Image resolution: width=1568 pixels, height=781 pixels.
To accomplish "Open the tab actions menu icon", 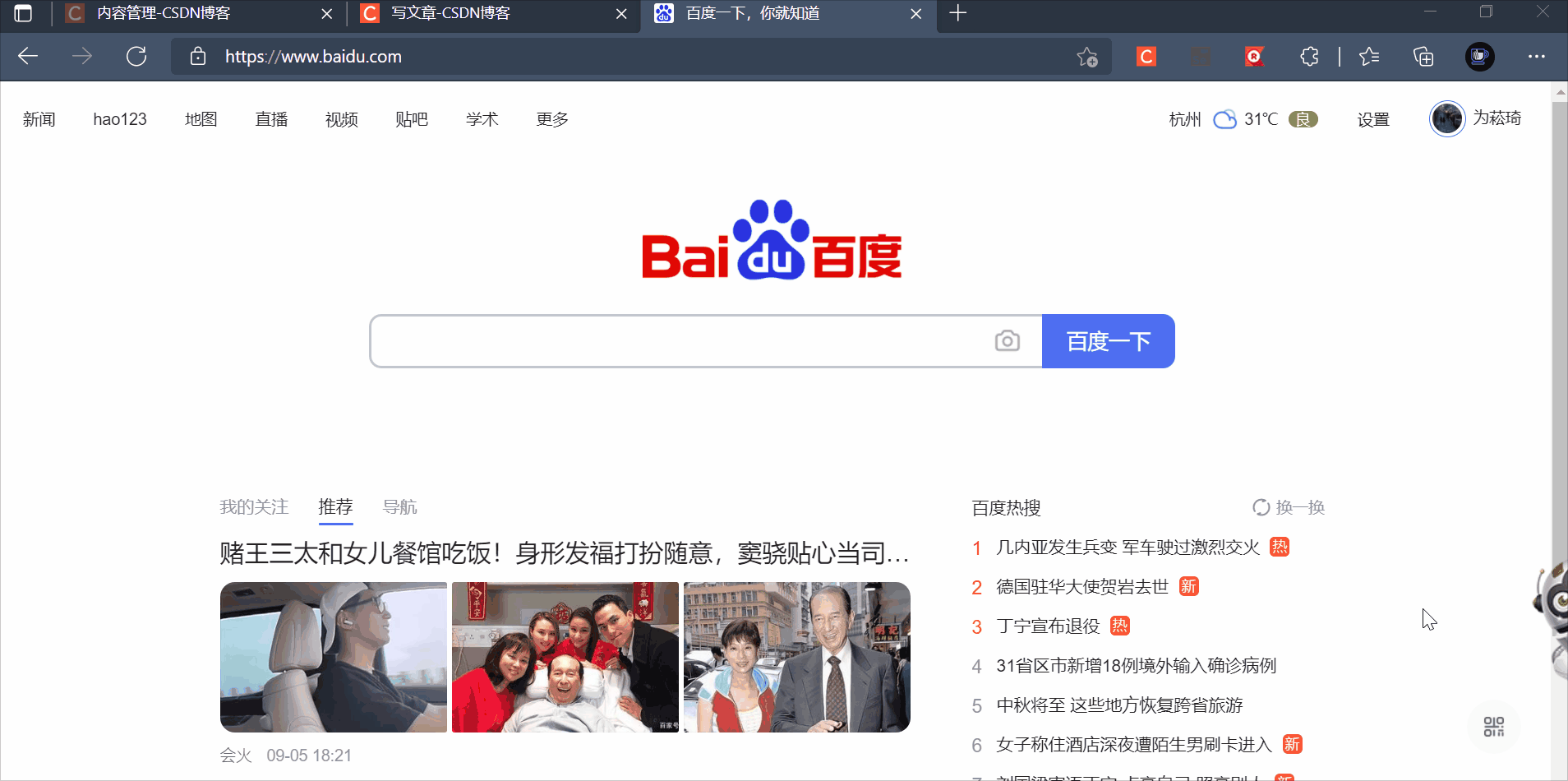I will click(x=23, y=13).
